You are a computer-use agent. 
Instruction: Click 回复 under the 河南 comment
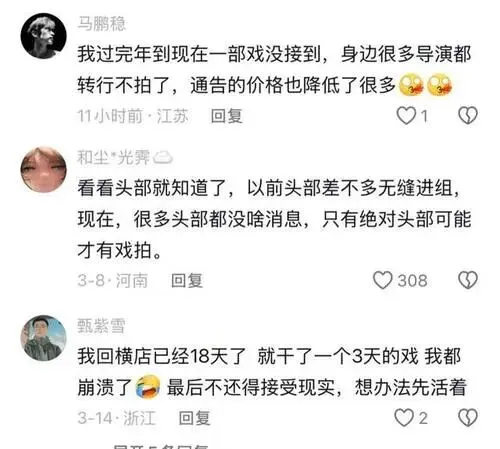point(187,281)
